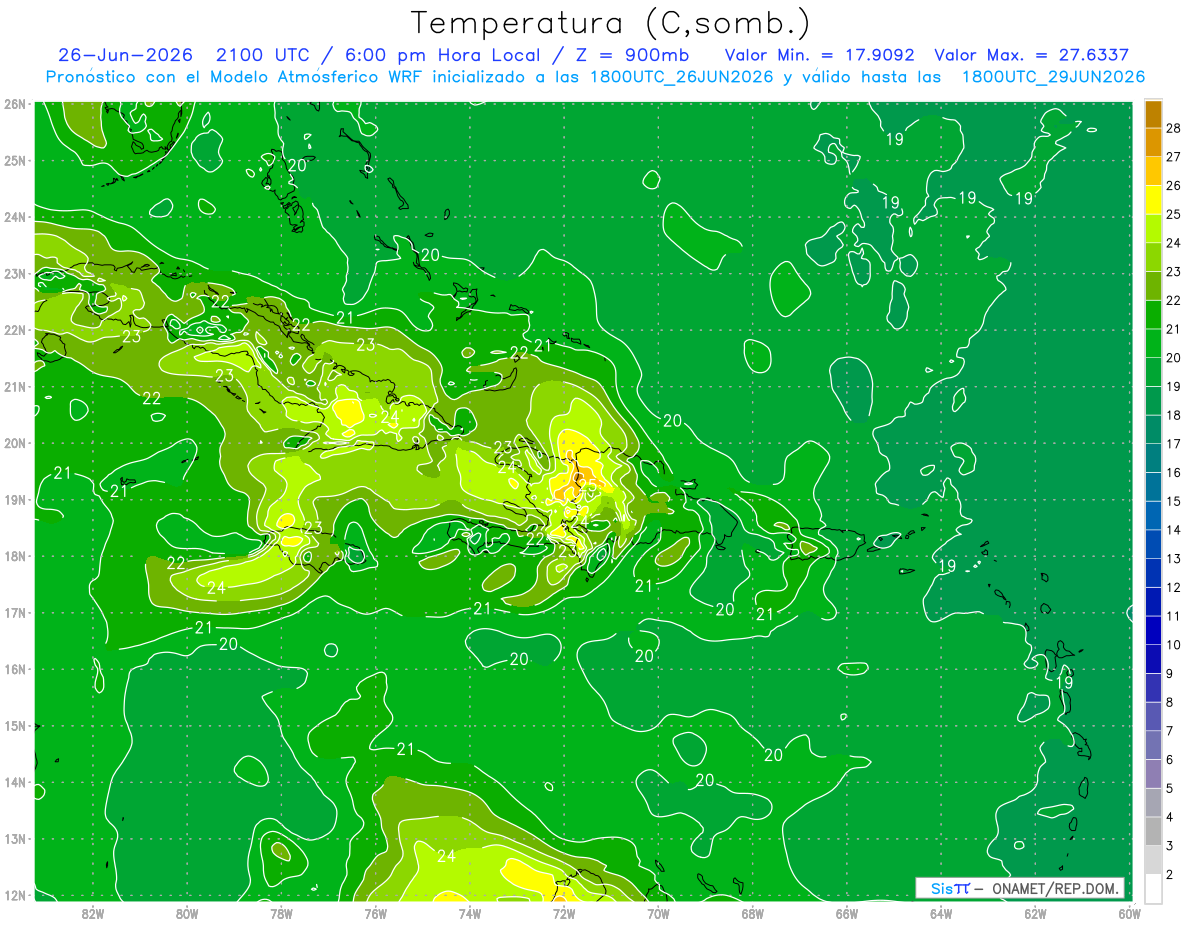Click the '64W' longitude axis label
This screenshot has height=927, width=1200.
click(x=941, y=913)
